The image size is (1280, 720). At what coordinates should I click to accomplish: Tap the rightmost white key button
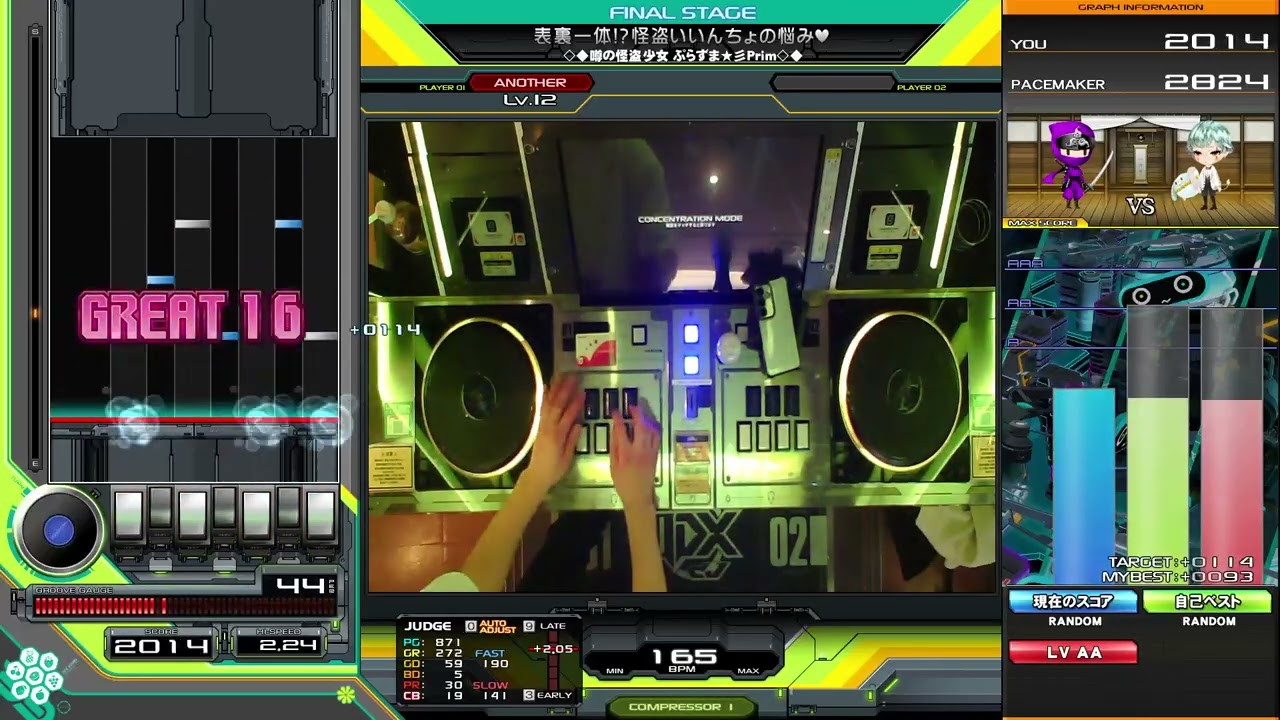pyautogui.click(x=320, y=516)
